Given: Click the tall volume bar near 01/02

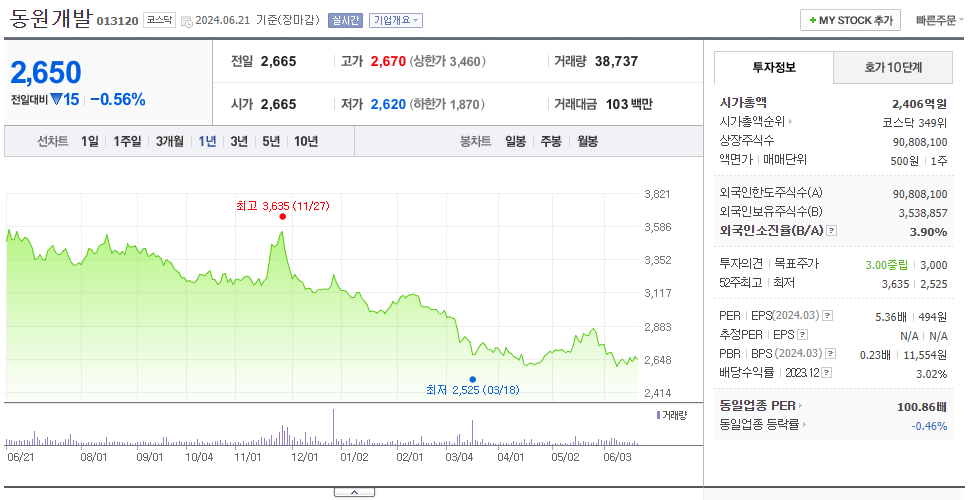Looking at the screenshot, I should click(x=333, y=427).
